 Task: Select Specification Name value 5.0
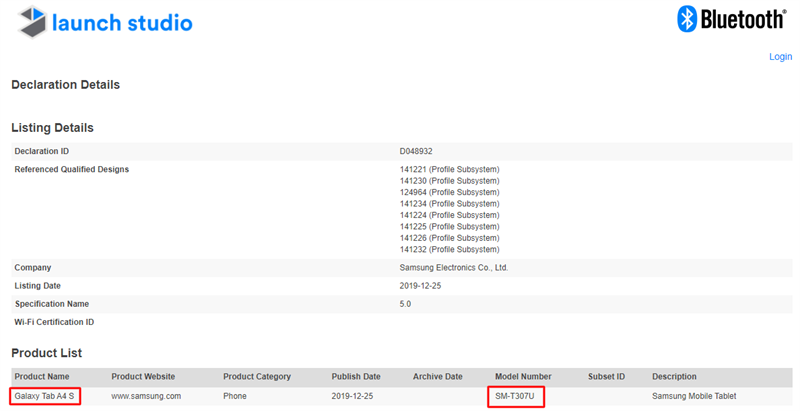point(405,304)
